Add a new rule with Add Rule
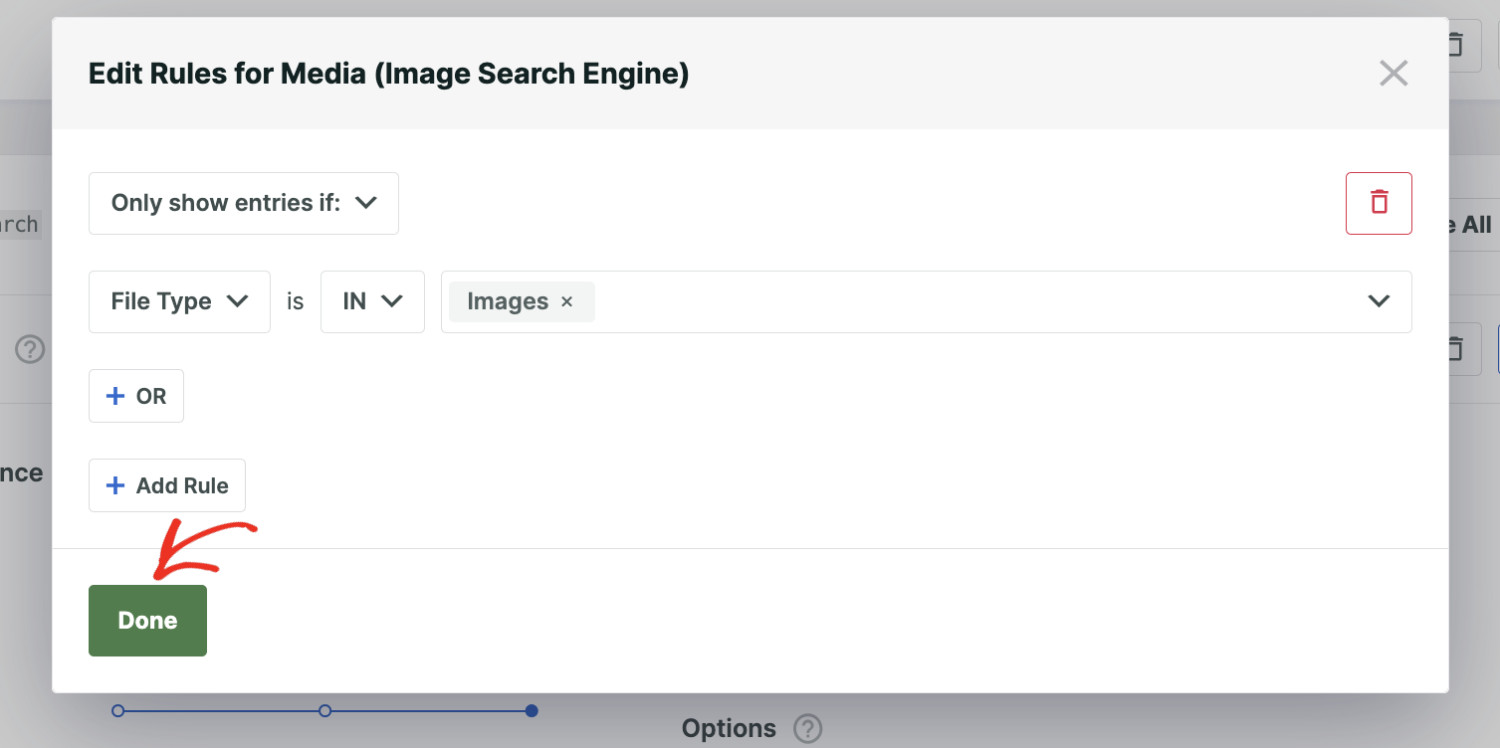 click(167, 485)
